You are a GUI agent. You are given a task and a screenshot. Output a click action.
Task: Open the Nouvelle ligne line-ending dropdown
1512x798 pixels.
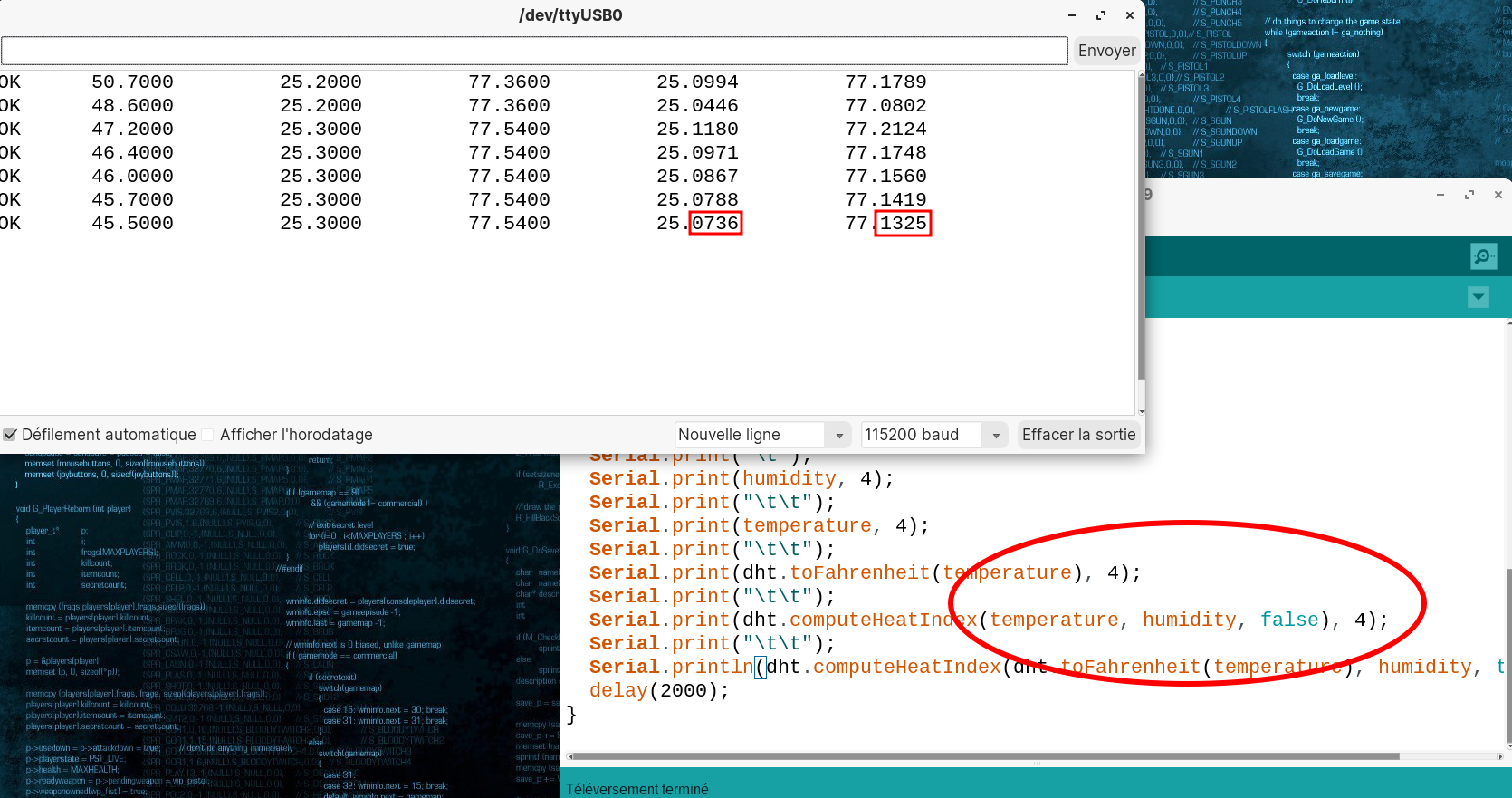click(x=763, y=435)
